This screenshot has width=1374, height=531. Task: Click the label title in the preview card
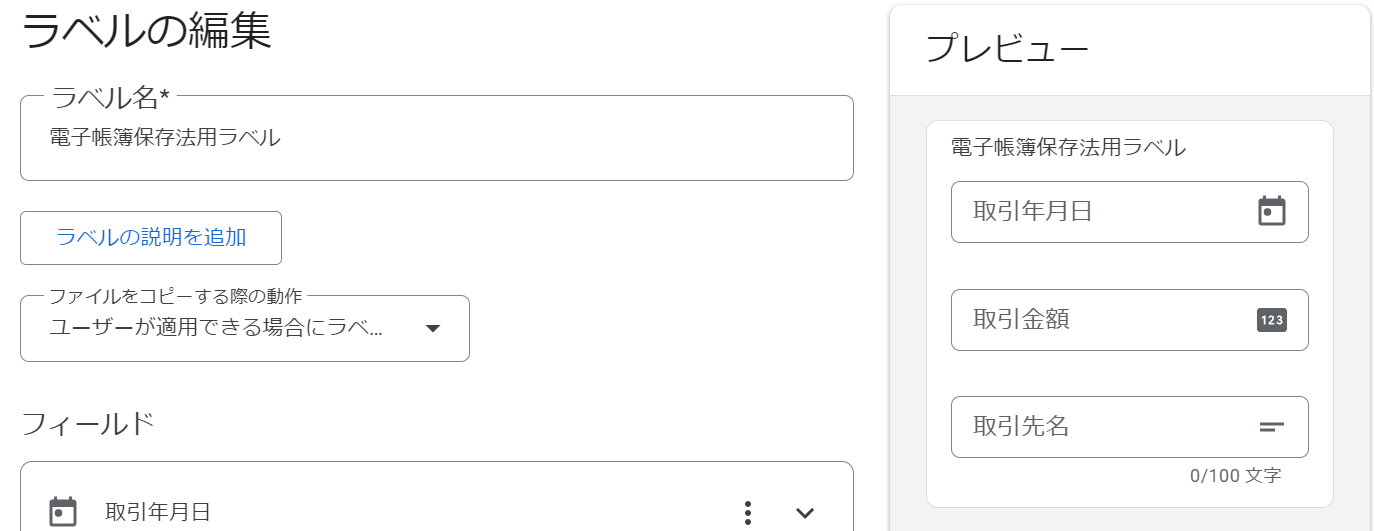1068,148
